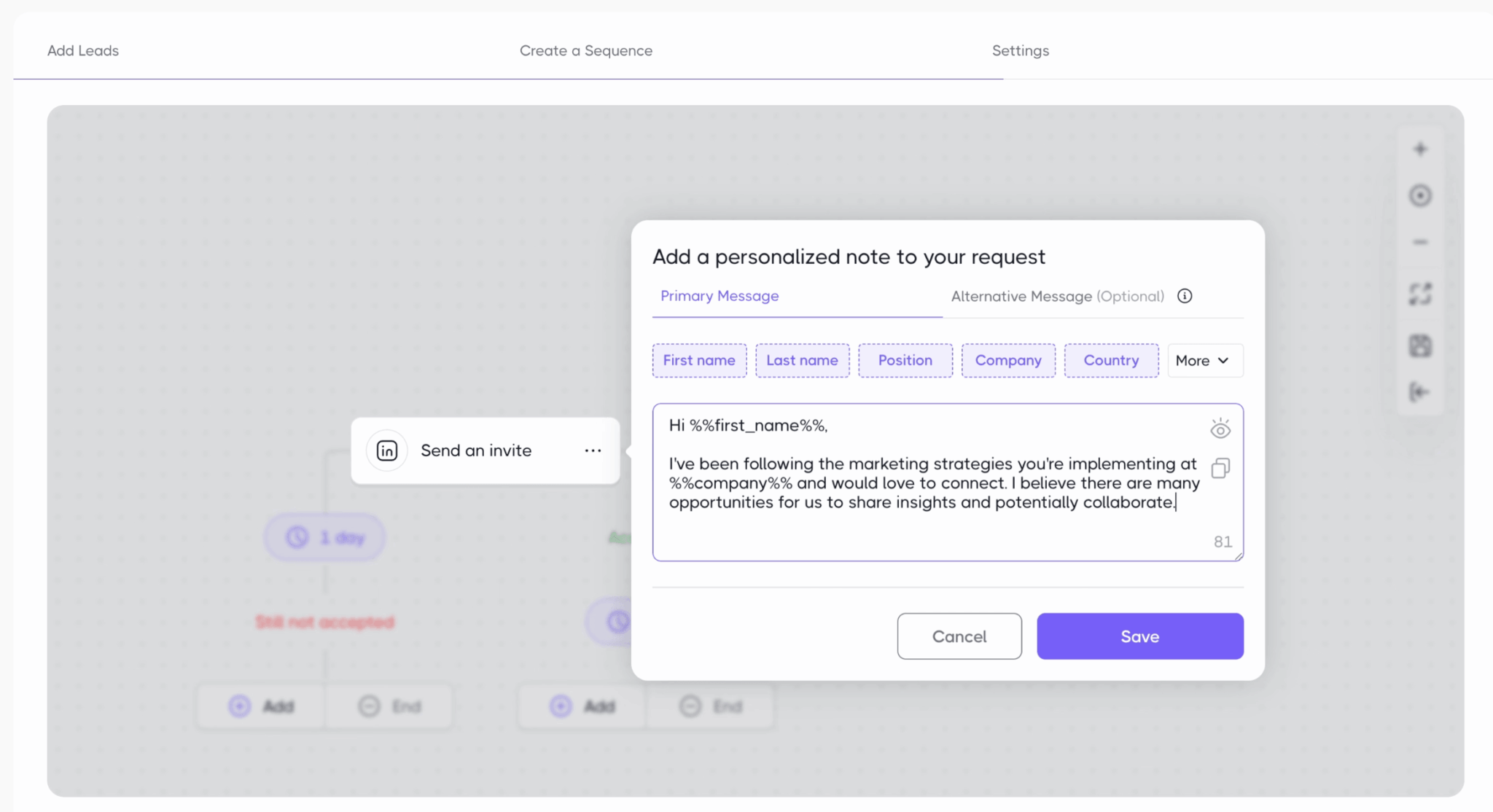
Task: Click the dialog title about personalized note
Action: (849, 257)
